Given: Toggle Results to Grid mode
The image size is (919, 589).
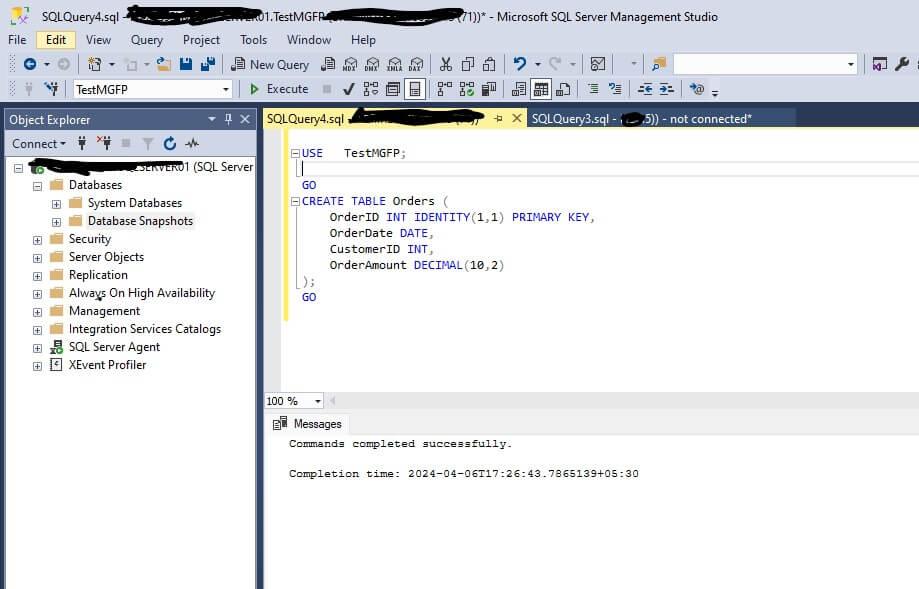Looking at the screenshot, I should tap(541, 89).
